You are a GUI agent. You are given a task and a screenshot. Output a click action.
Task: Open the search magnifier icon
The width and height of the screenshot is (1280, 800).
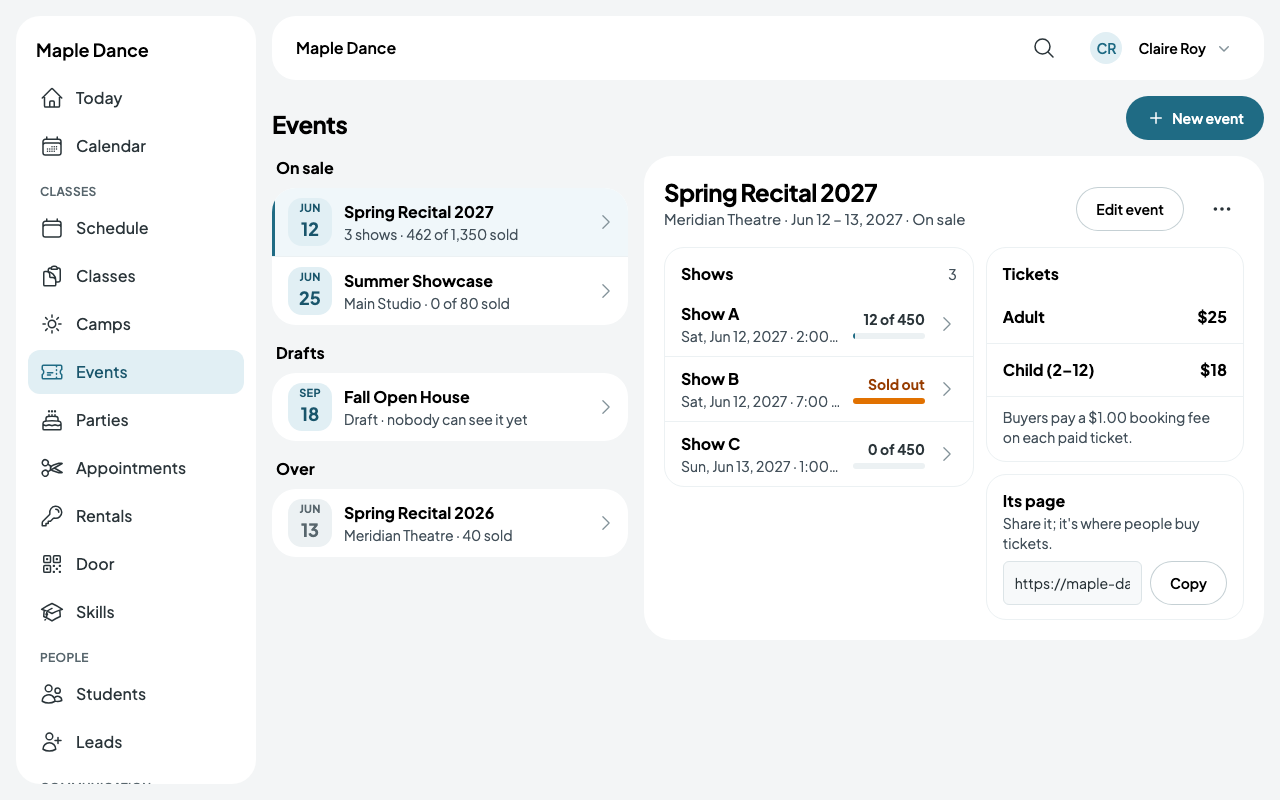[1044, 48]
